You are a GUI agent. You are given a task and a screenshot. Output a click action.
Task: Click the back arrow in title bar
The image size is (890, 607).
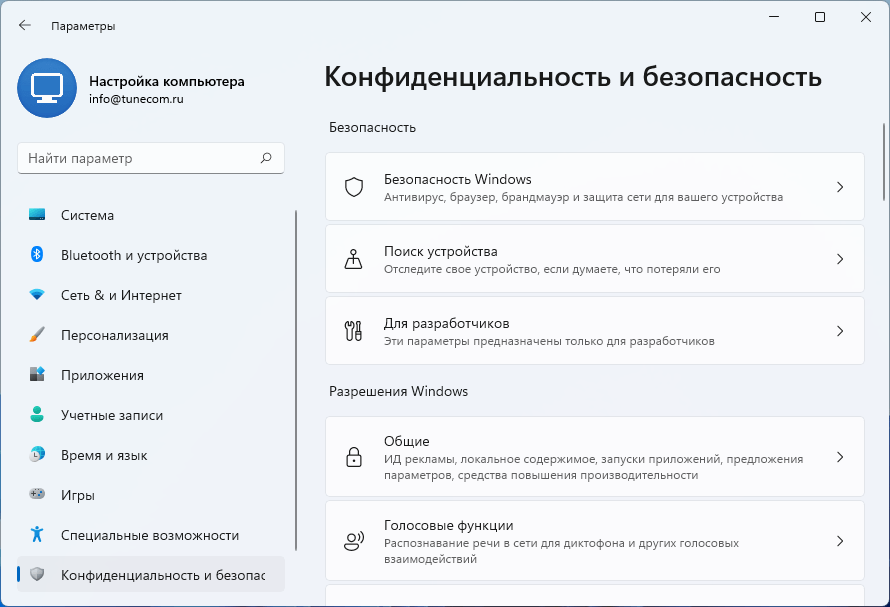25,26
